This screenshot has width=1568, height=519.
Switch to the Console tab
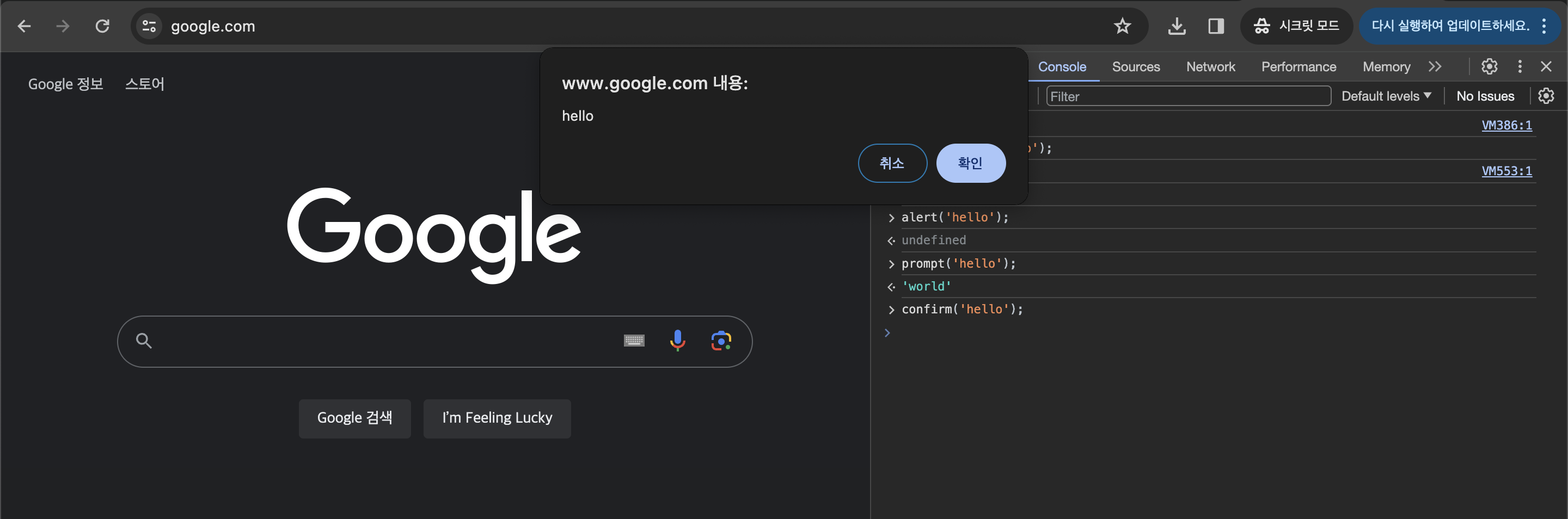click(1062, 67)
